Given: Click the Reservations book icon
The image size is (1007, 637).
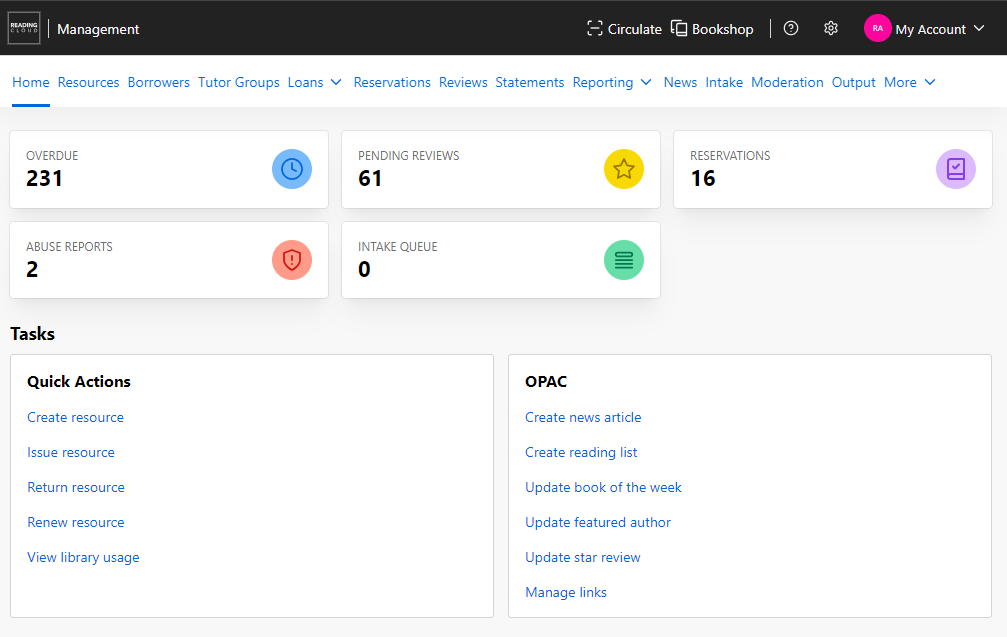Looking at the screenshot, I should 956,169.
